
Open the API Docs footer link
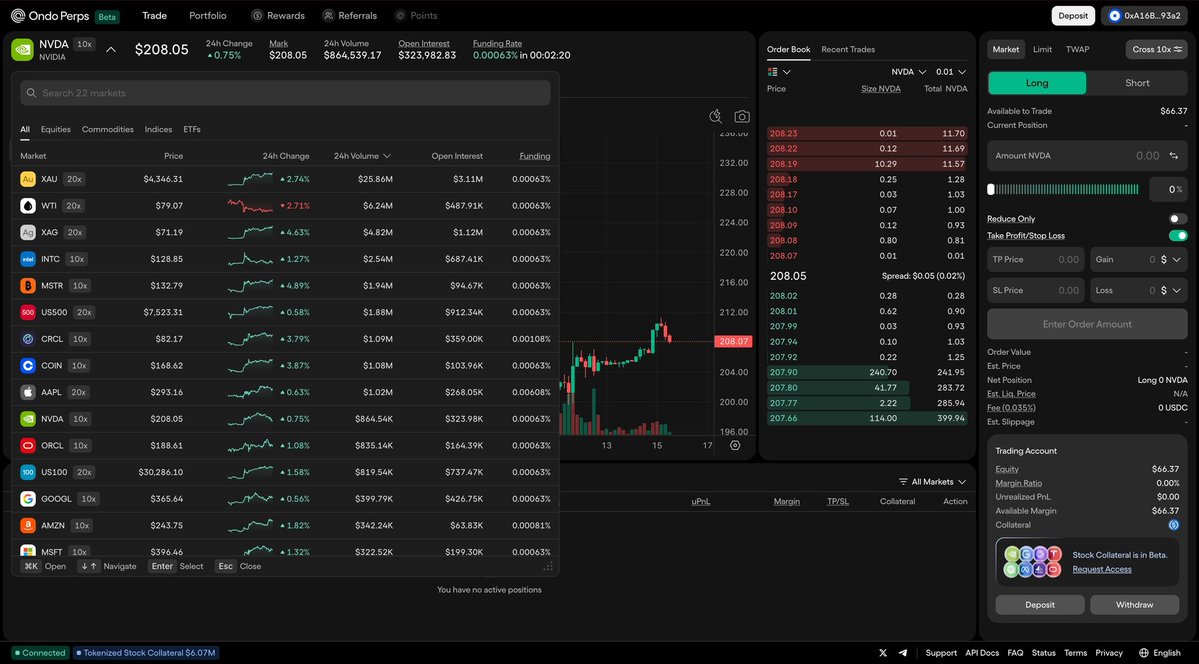(x=982, y=653)
